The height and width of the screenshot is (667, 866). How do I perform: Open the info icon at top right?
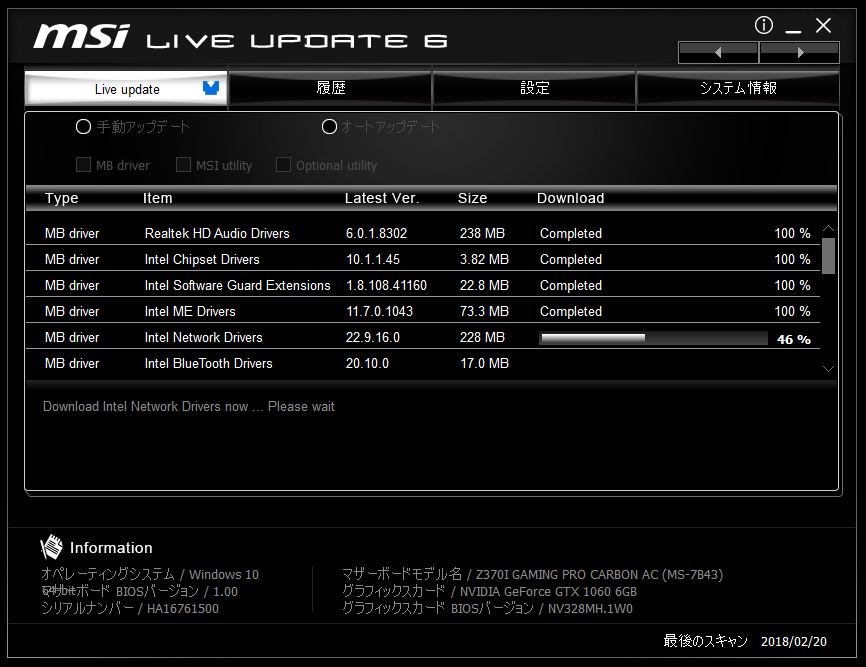pos(764,25)
